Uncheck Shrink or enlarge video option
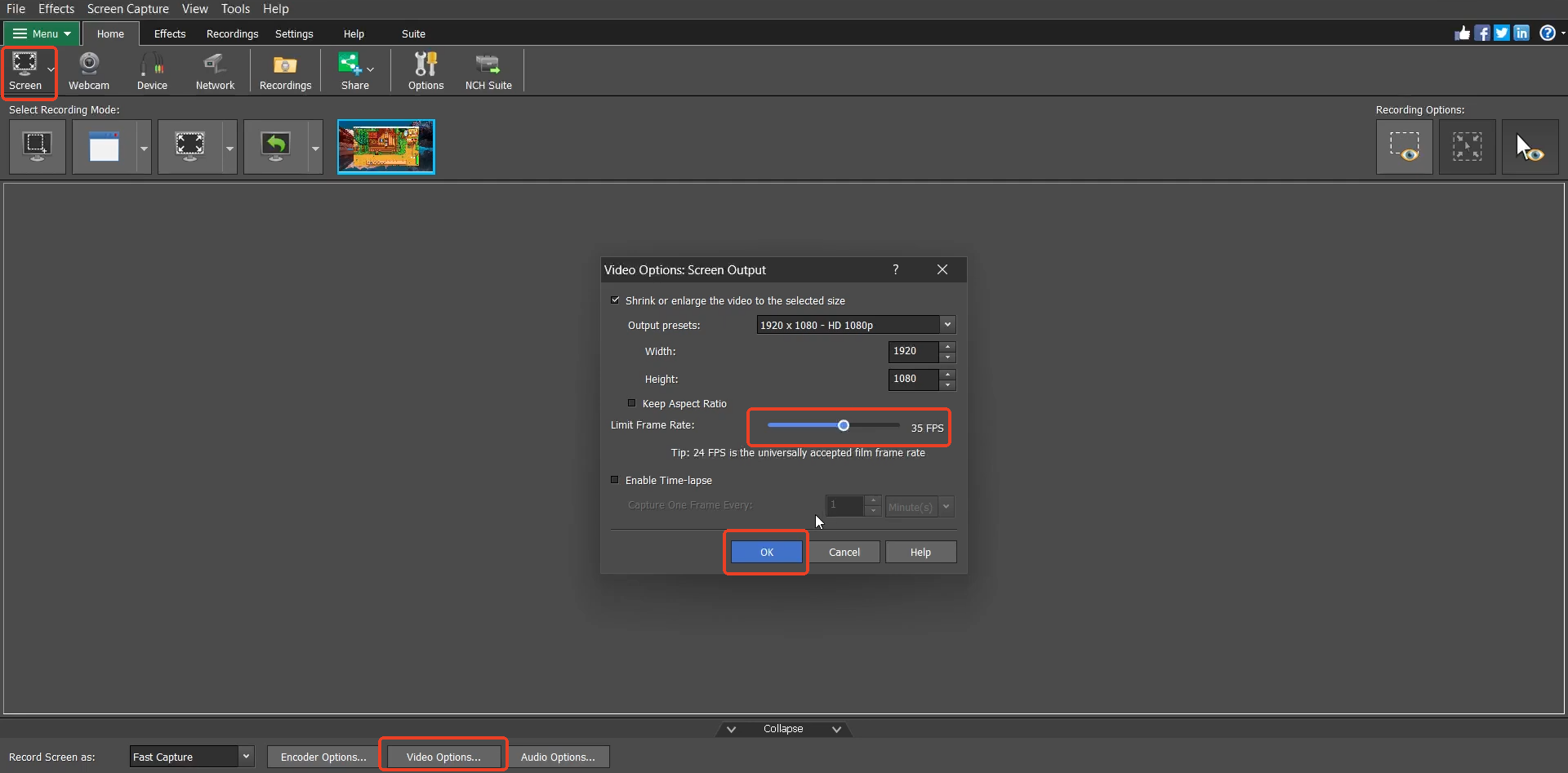Viewport: 1568px width, 773px height. click(x=615, y=300)
